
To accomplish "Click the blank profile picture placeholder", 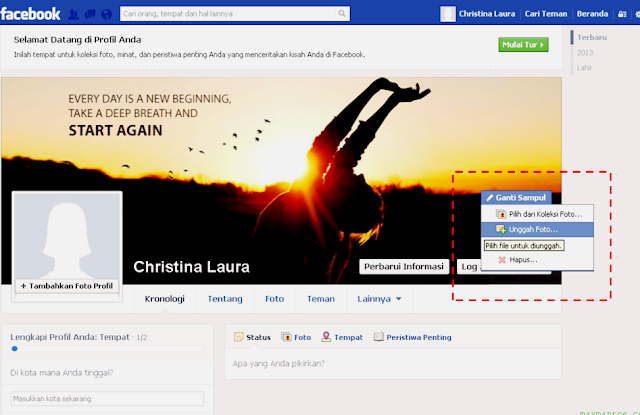I will pos(67,236).
